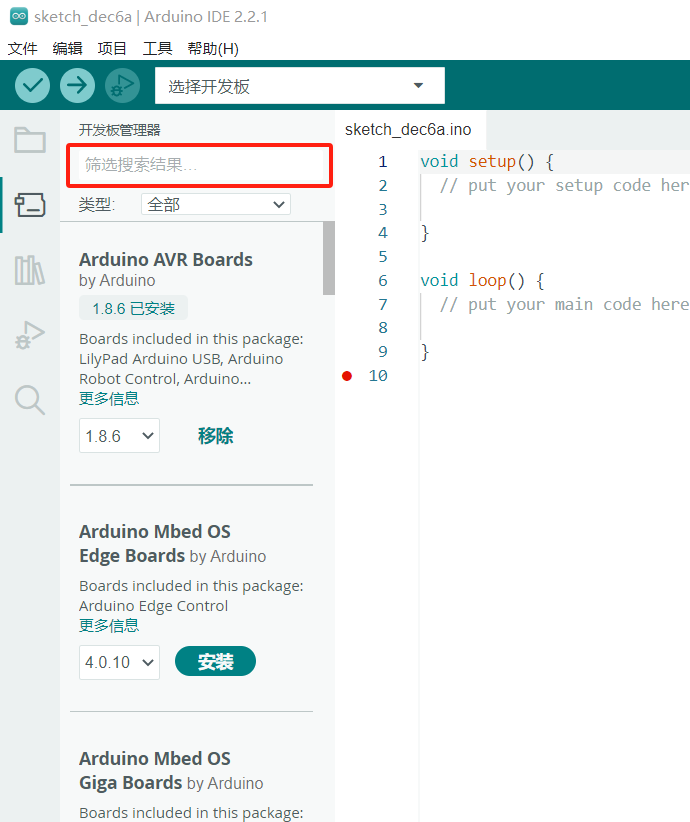Screen dimensions: 690x822
Task: Click line number 6 in the gutter
Action: click(383, 280)
